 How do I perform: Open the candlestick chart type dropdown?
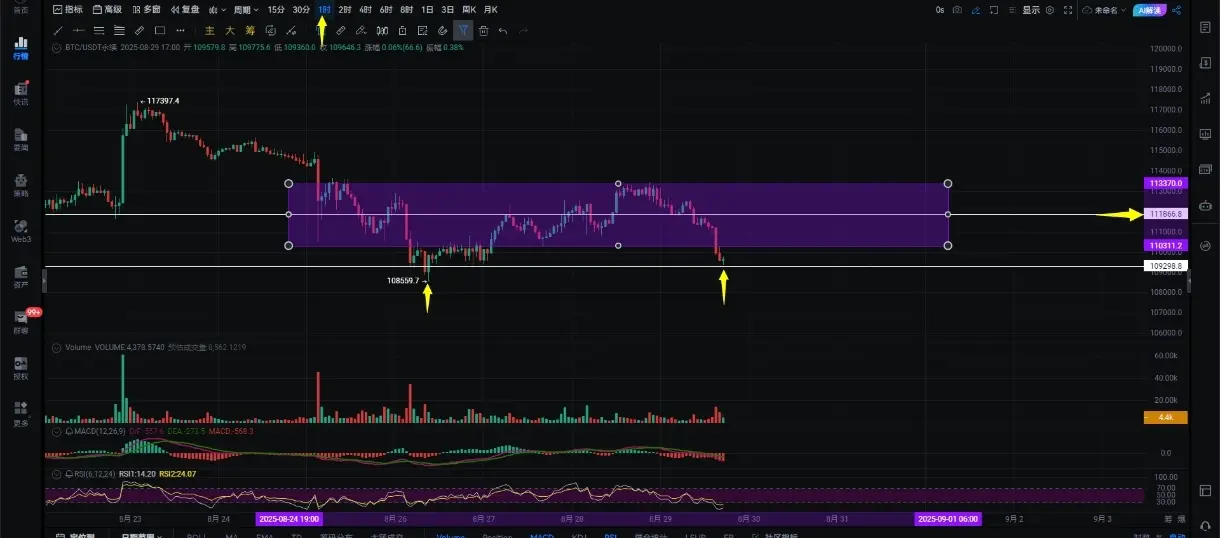click(217, 9)
